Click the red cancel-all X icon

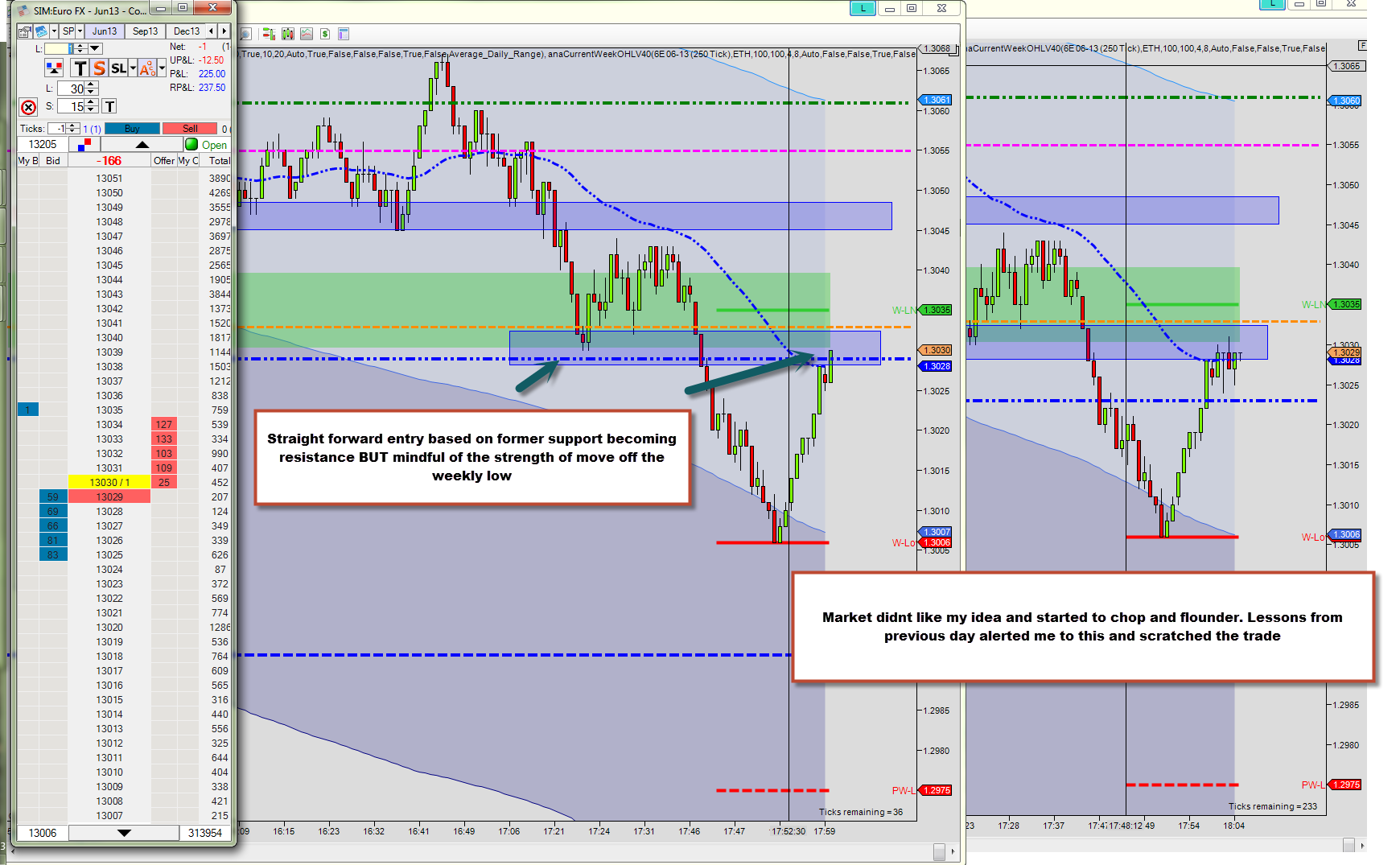[28, 107]
